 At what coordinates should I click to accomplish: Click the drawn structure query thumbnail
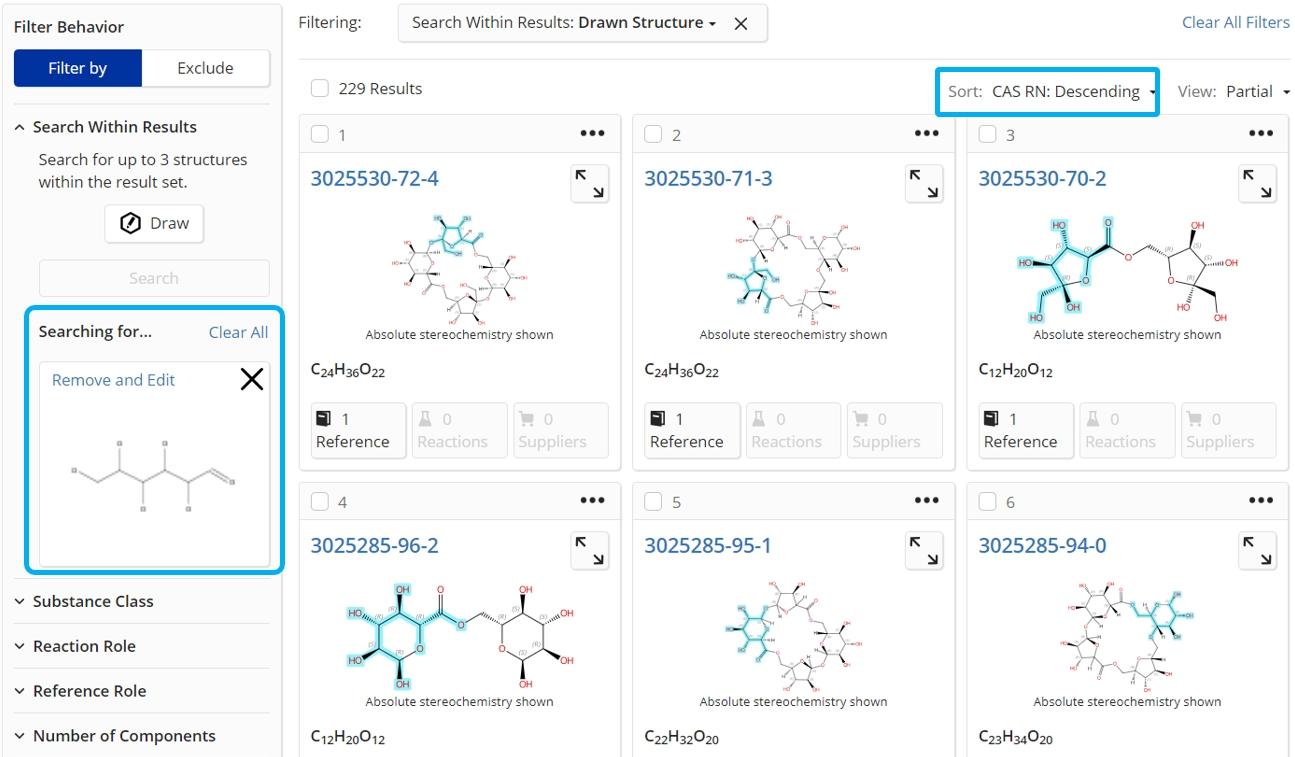tap(153, 476)
